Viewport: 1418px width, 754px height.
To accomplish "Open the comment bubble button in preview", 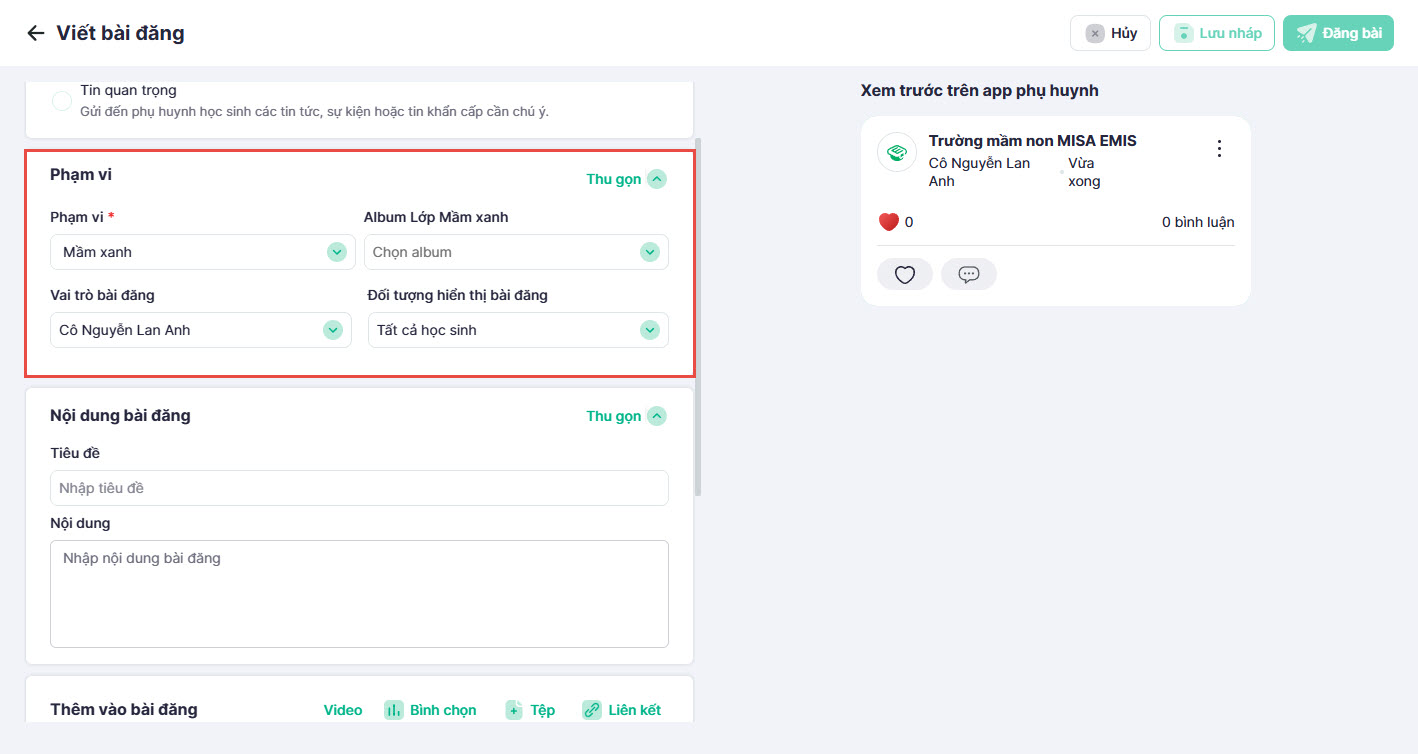I will tap(968, 275).
